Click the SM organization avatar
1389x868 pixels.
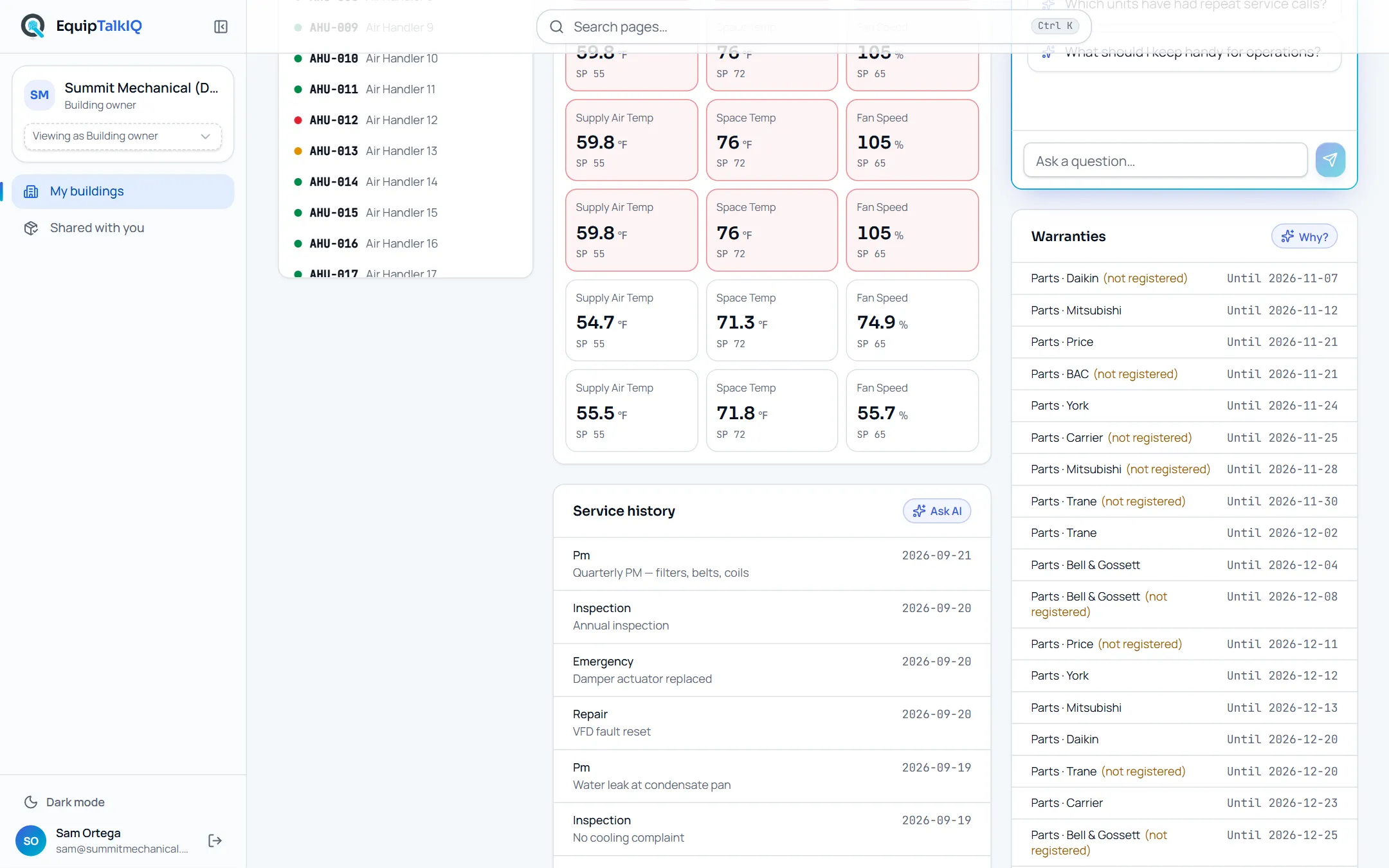click(x=39, y=95)
